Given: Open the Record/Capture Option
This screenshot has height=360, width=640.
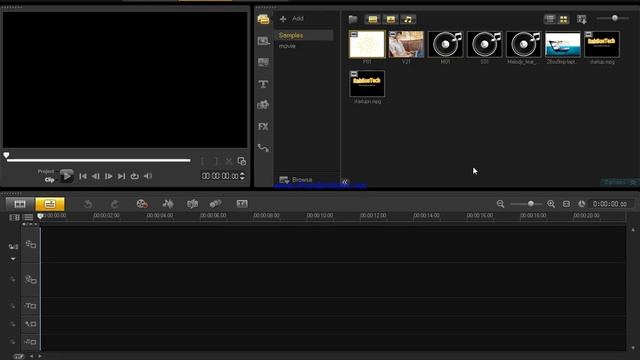Looking at the screenshot, I should click(142, 204).
